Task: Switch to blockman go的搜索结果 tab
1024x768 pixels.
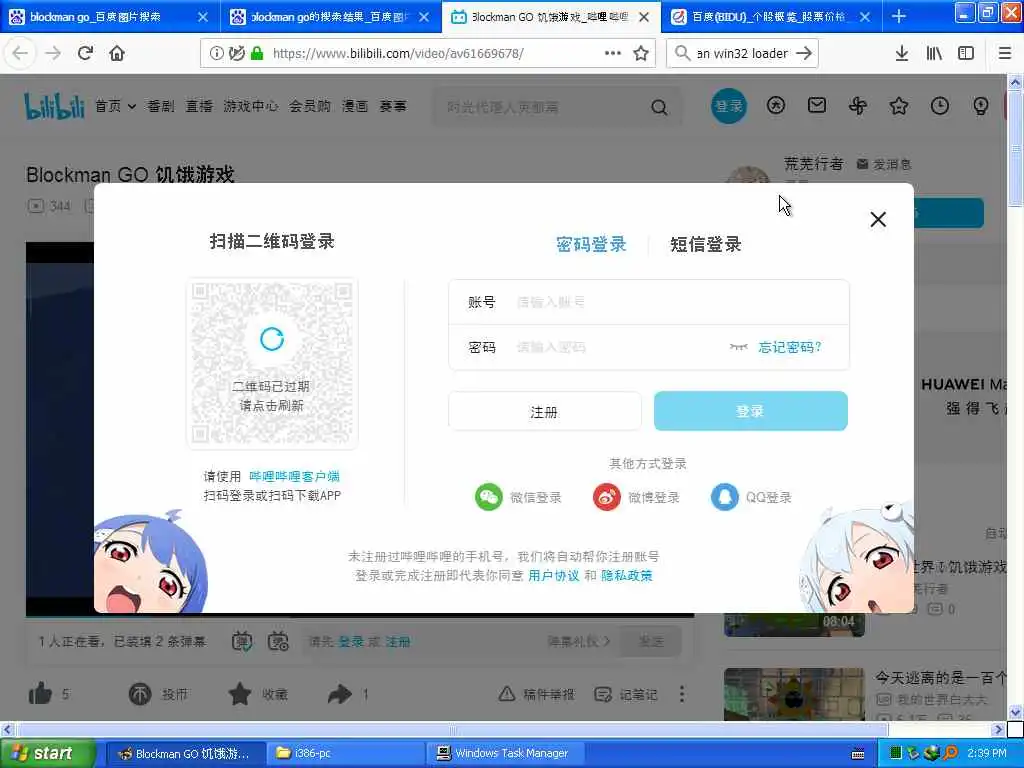Action: click(330, 17)
